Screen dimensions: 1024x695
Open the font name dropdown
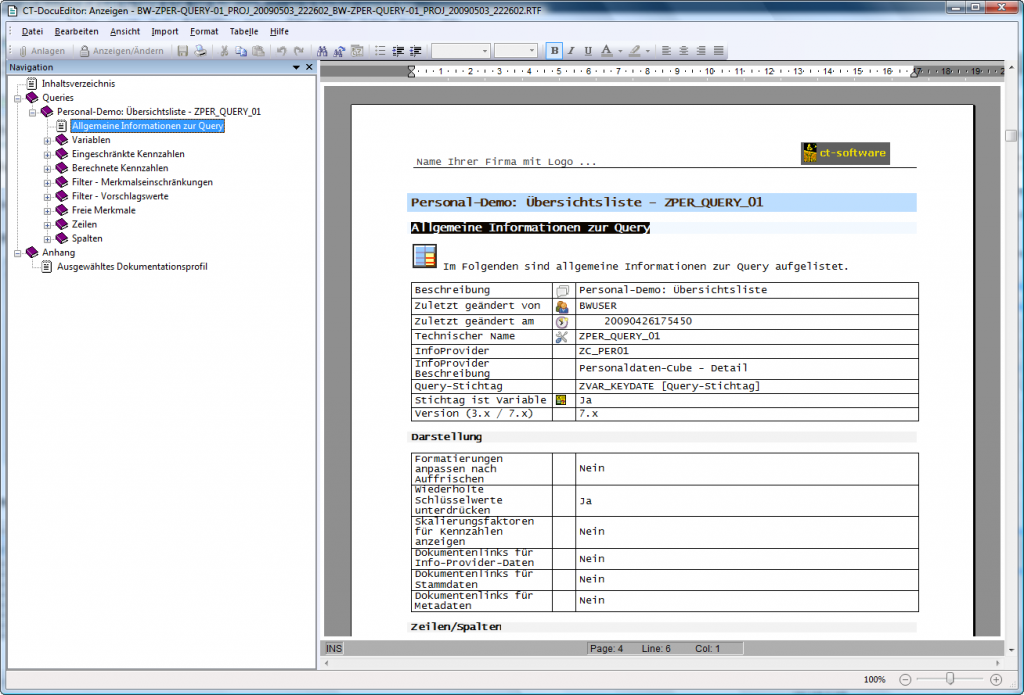click(486, 51)
